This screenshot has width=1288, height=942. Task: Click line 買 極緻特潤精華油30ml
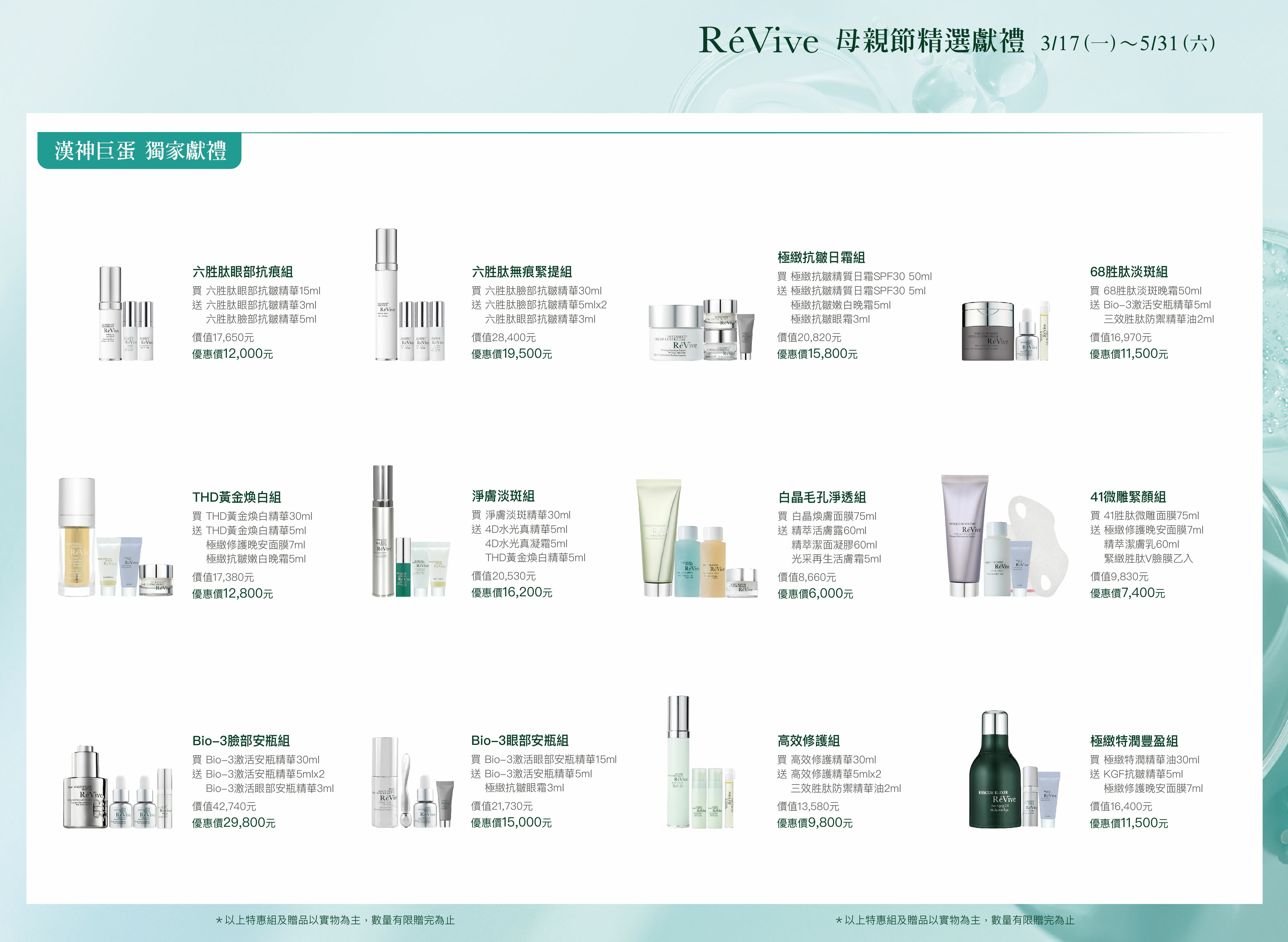1144,760
